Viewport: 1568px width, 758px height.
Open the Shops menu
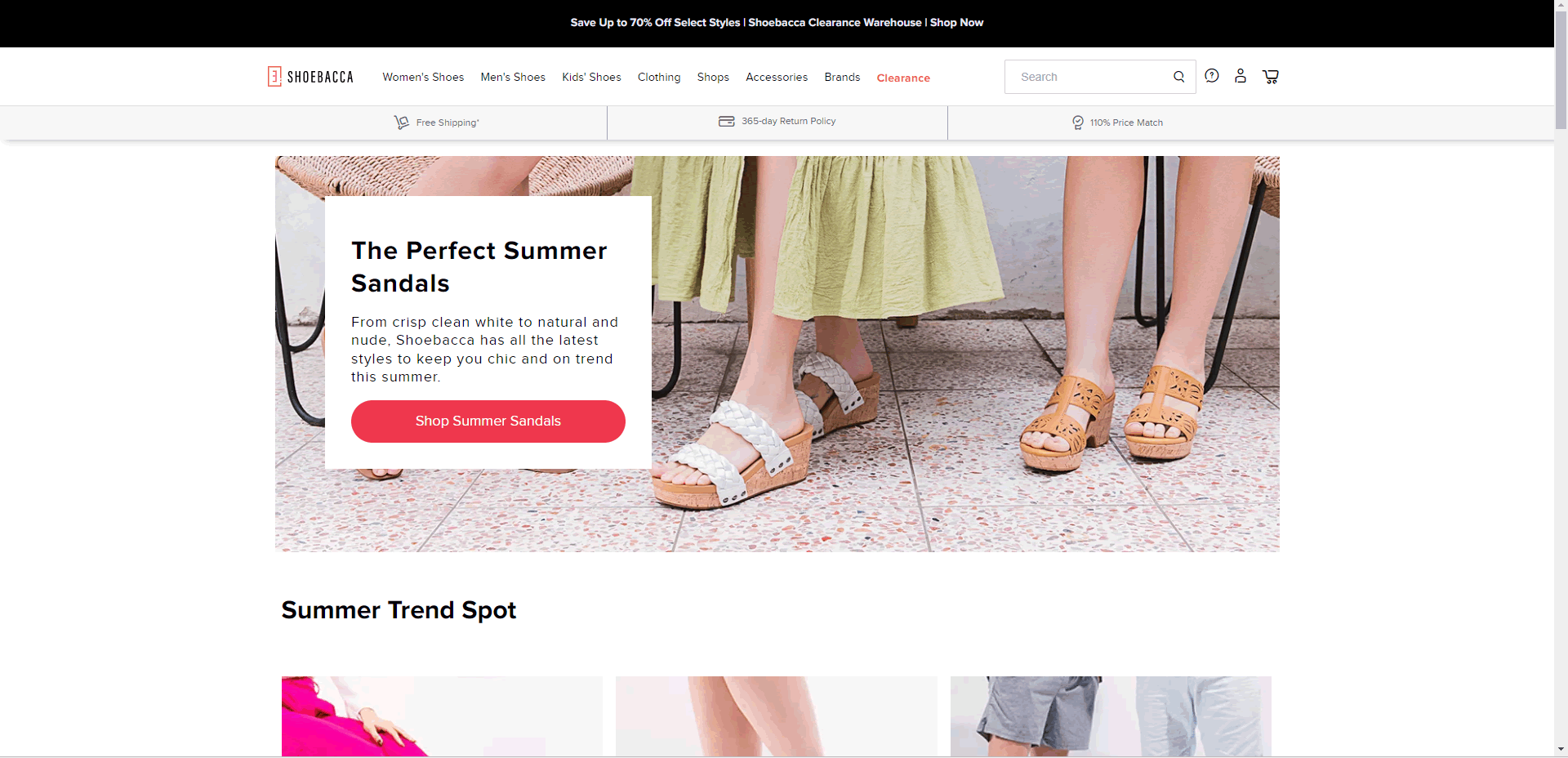(713, 77)
